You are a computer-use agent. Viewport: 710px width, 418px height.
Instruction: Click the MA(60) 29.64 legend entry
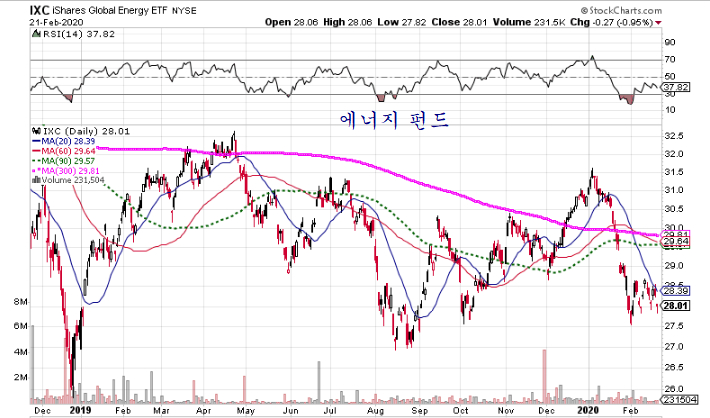[x=63, y=151]
